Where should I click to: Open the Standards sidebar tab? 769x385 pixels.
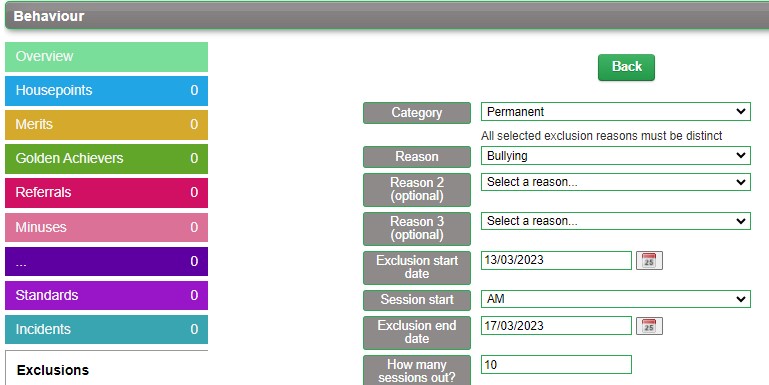coord(106,295)
